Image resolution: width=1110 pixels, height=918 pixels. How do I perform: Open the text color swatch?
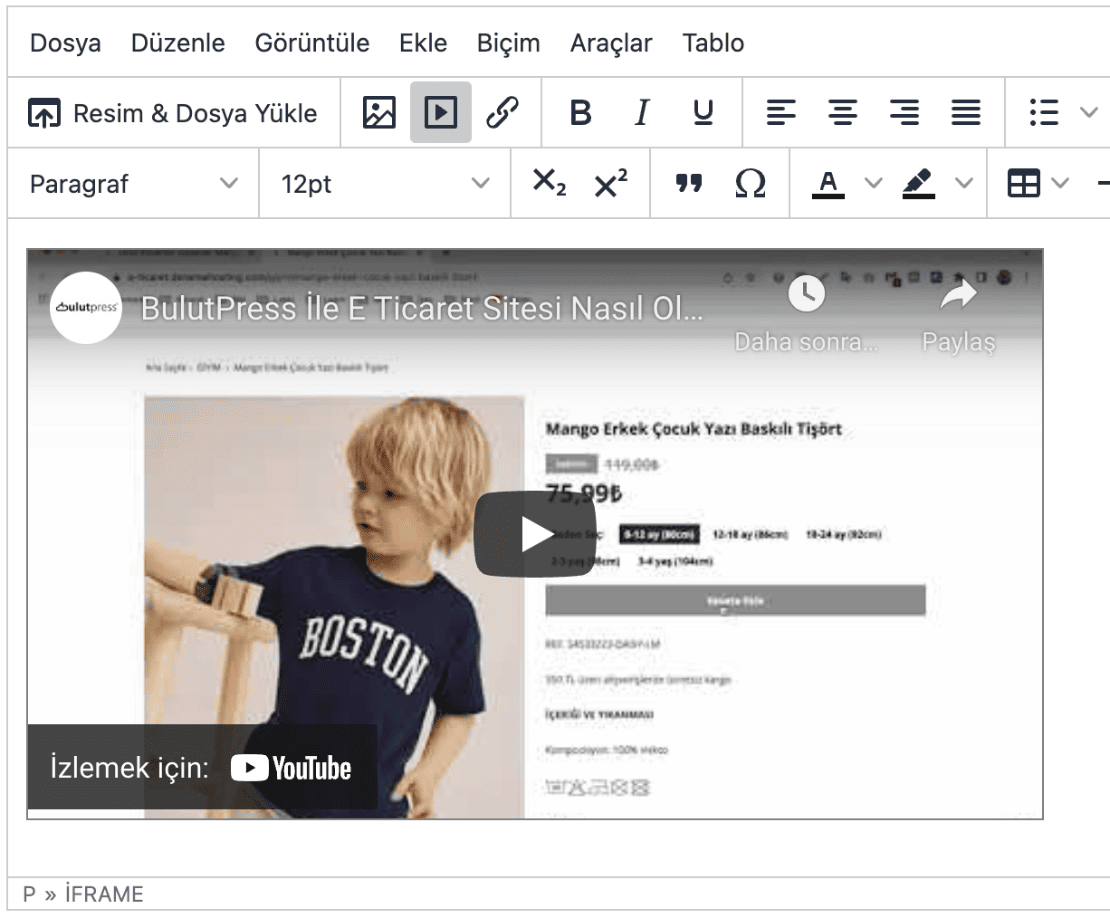(827, 184)
